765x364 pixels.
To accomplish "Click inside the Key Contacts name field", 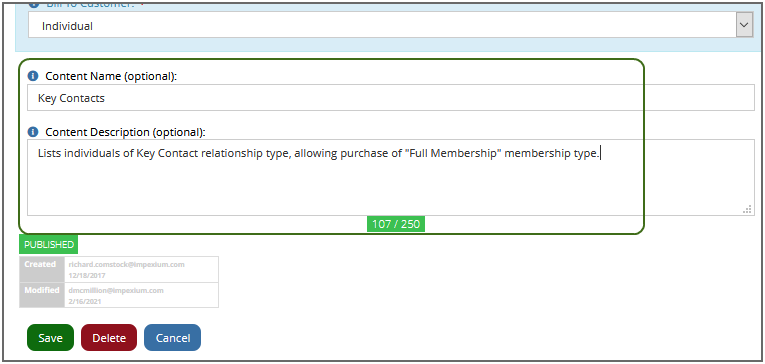I will [391, 98].
